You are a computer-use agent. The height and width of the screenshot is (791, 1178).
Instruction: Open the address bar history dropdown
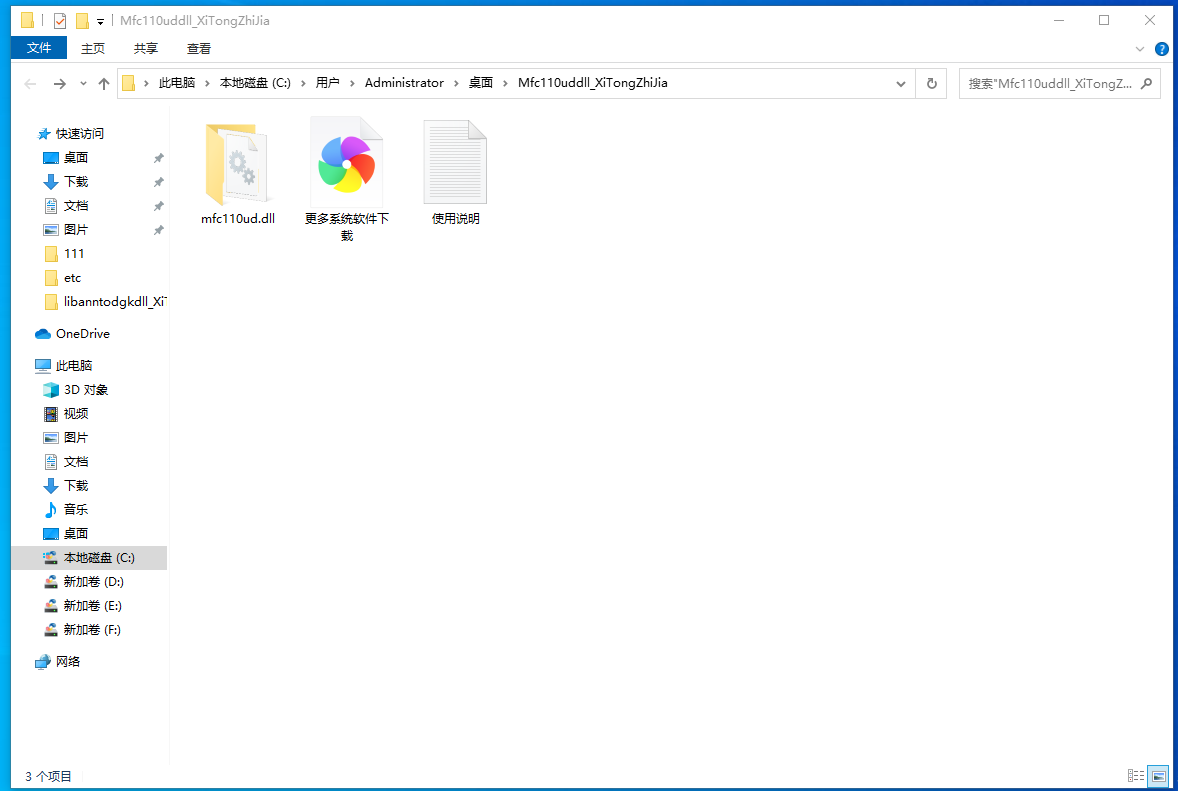901,83
